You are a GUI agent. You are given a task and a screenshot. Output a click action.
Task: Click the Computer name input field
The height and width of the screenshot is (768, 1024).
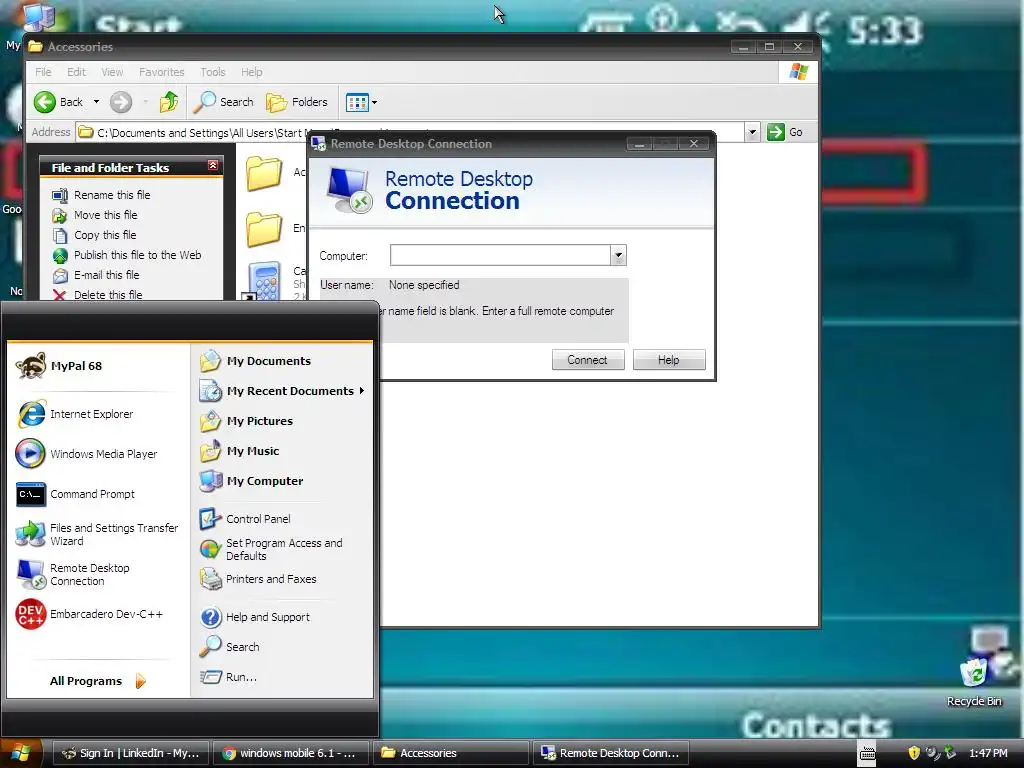[x=500, y=255]
